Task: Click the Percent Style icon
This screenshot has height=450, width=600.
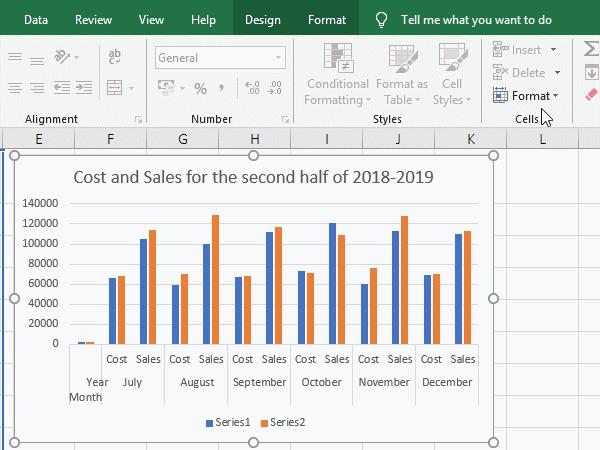Action: click(201, 88)
